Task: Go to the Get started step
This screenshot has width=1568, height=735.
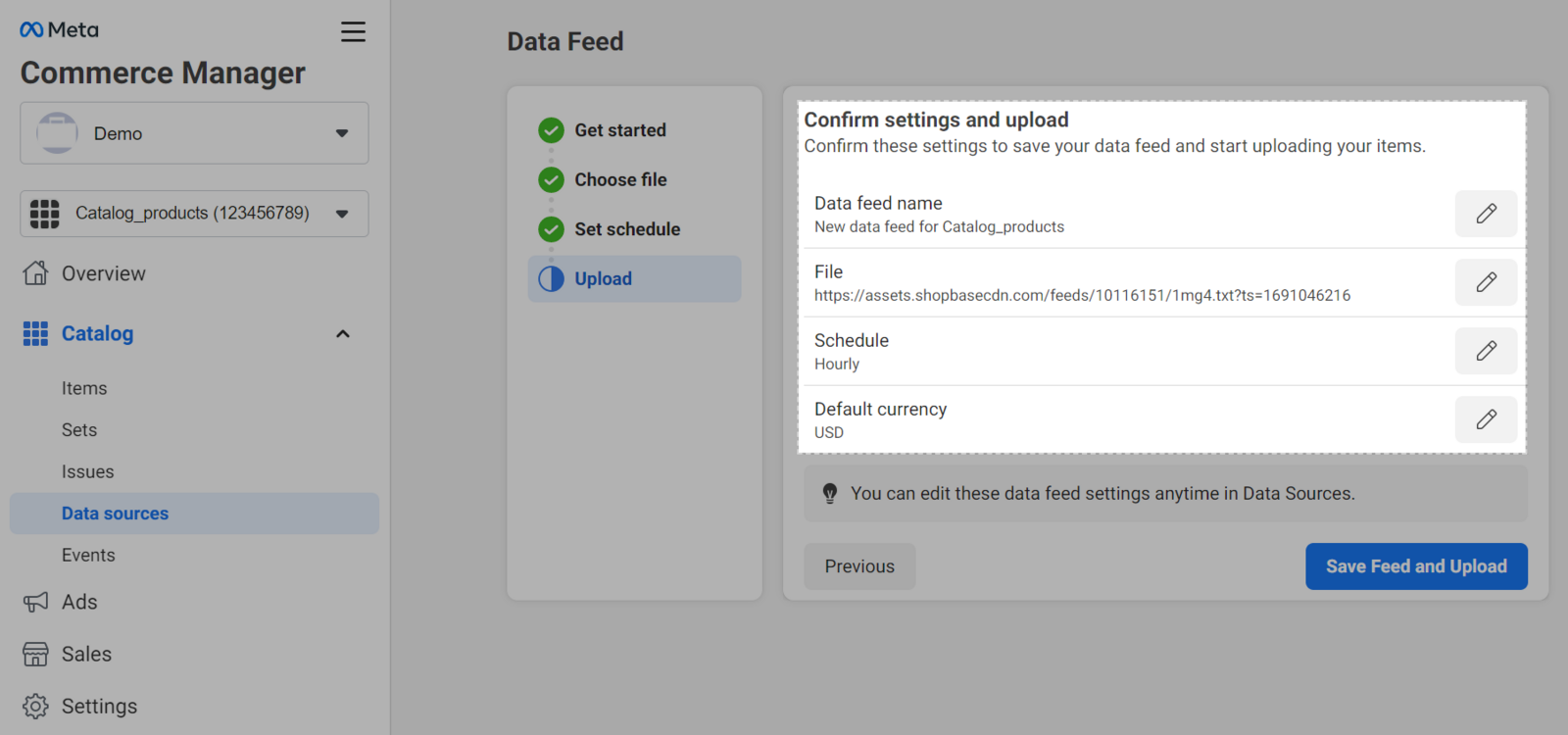Action: click(x=619, y=130)
